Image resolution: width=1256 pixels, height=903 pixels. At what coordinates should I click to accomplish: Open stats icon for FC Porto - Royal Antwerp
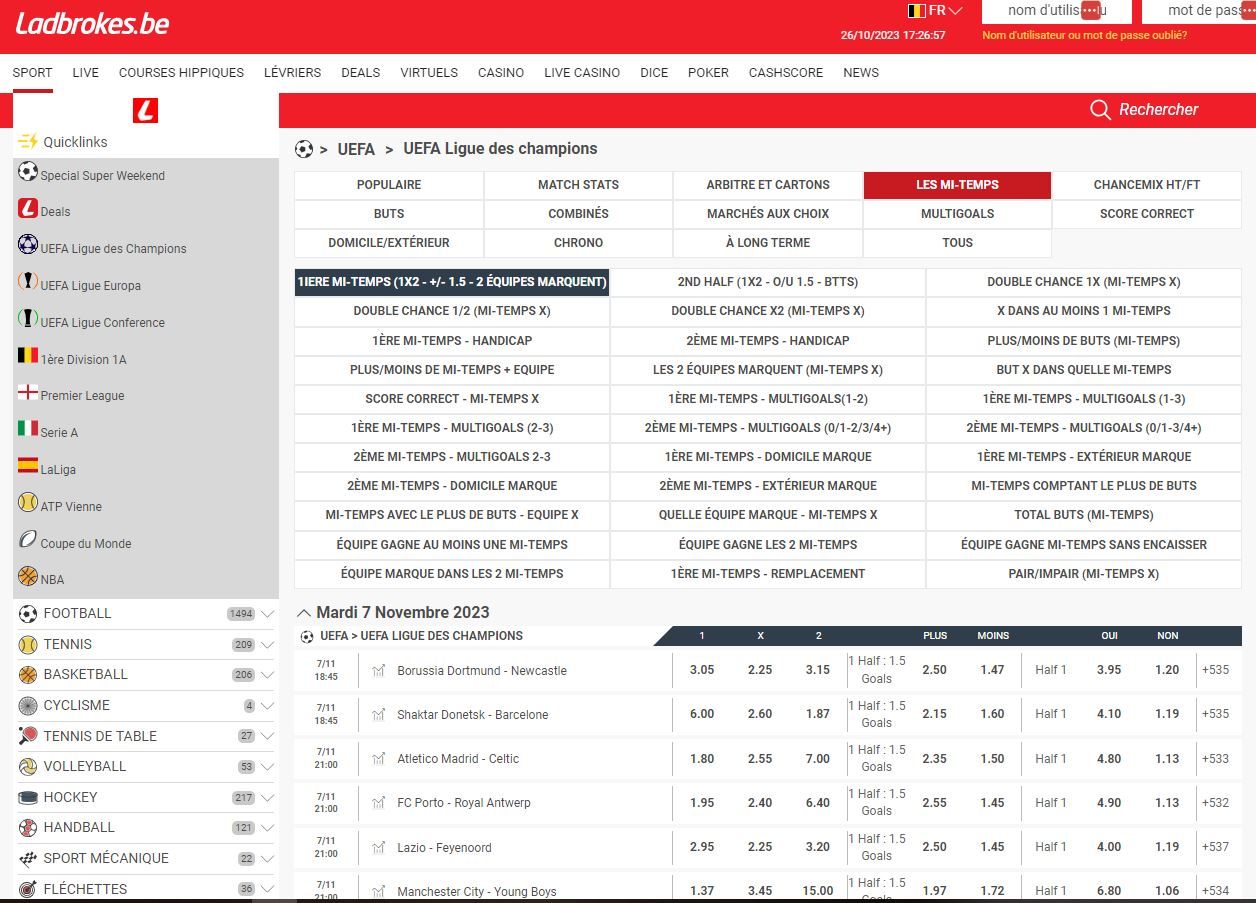point(378,802)
